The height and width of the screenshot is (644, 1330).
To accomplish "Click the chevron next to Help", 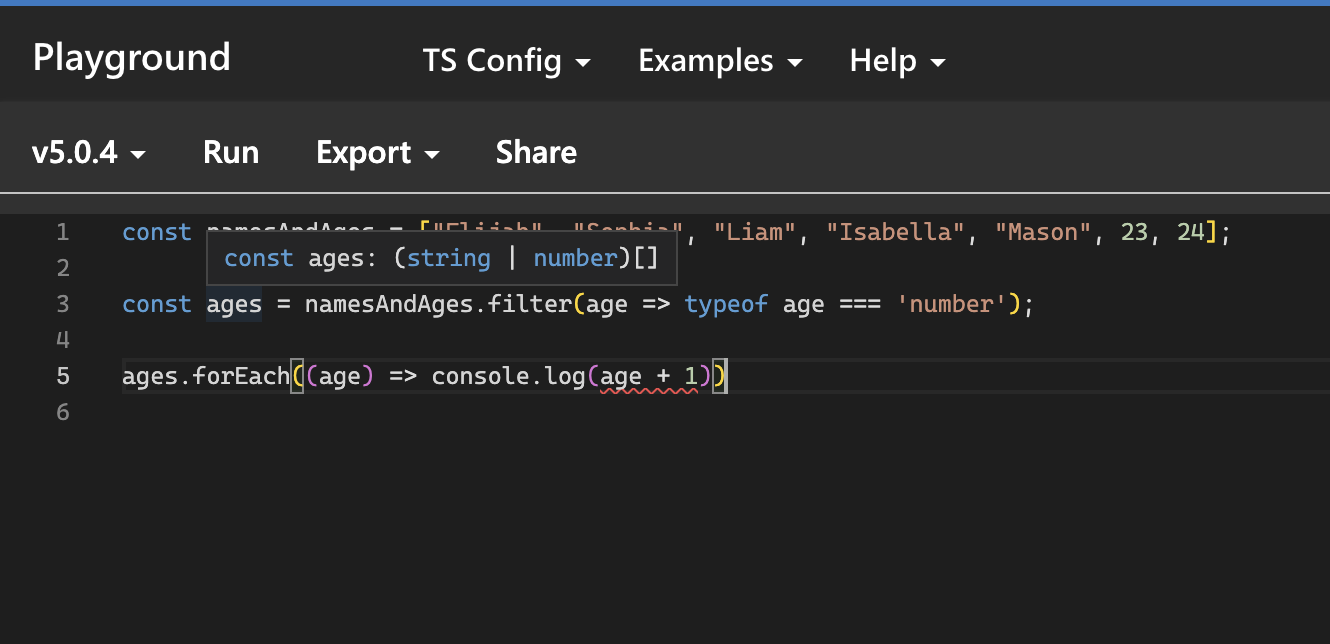I will 938,62.
